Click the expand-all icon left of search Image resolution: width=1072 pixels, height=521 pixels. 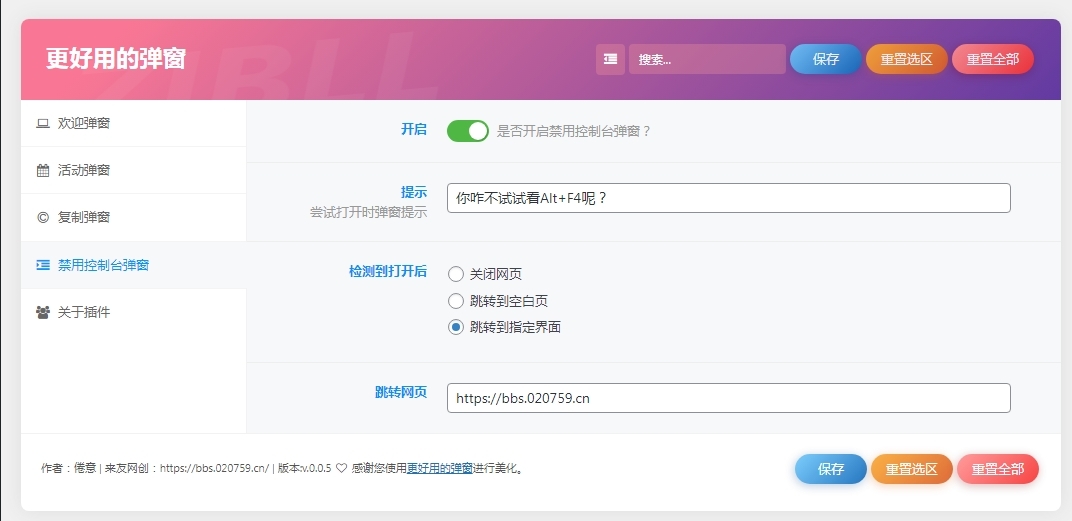point(610,59)
